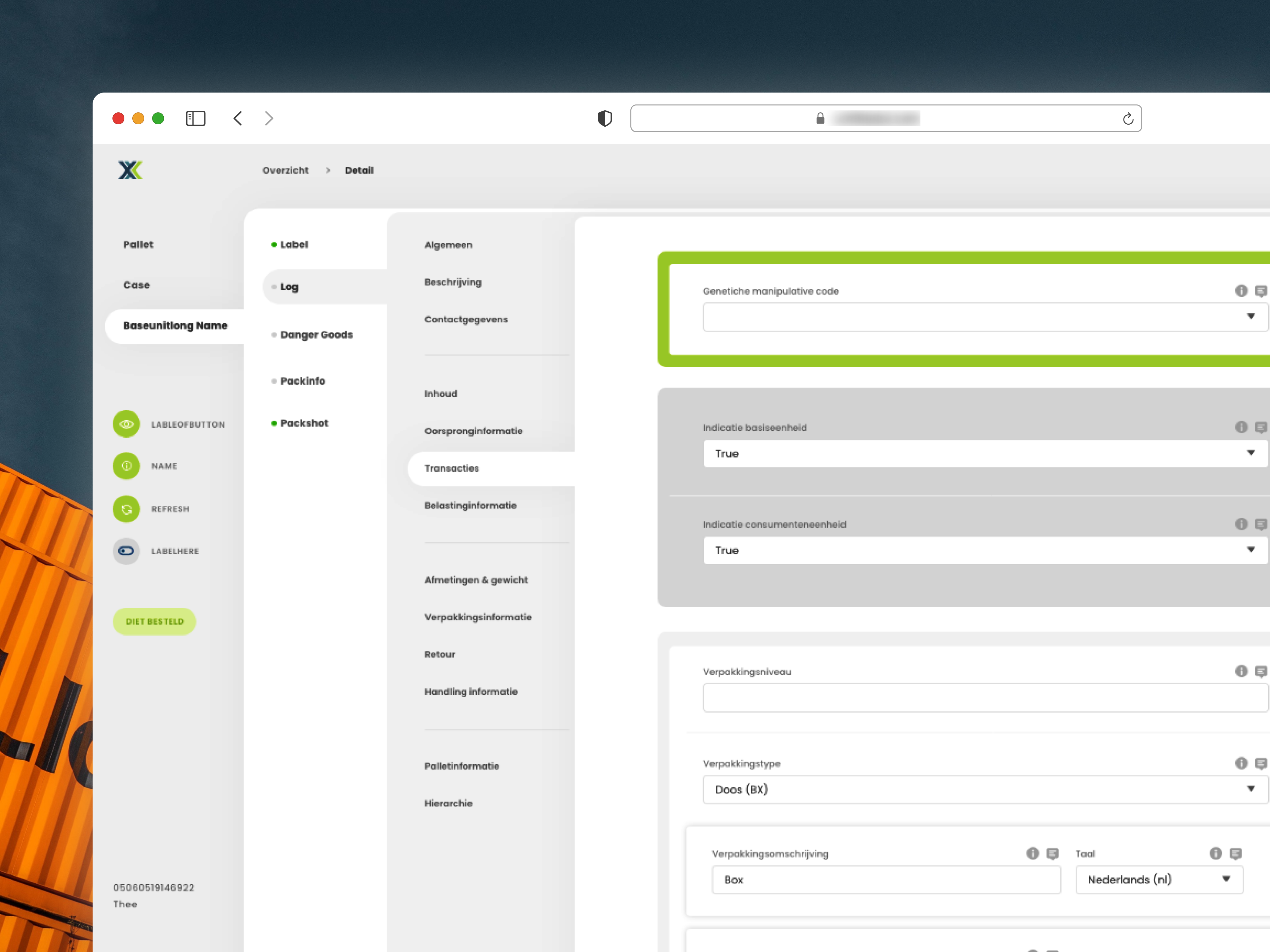Click the LABELHERE toggle switch
The height and width of the screenshot is (952, 1270).
pyautogui.click(x=126, y=551)
